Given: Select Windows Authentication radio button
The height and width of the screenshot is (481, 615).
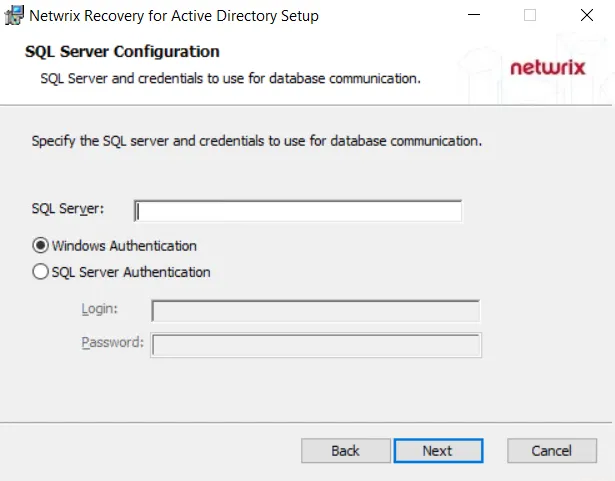Looking at the screenshot, I should coord(40,246).
